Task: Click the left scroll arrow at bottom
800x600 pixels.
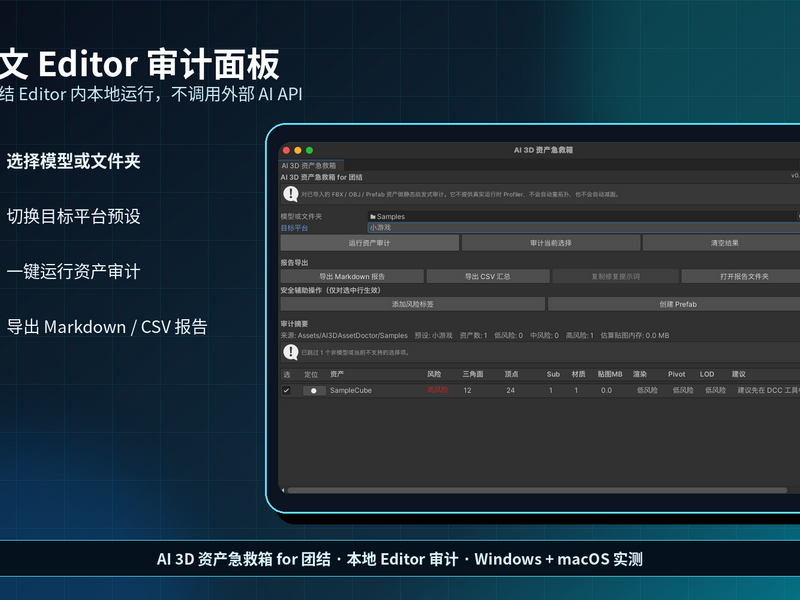Action: tap(283, 490)
